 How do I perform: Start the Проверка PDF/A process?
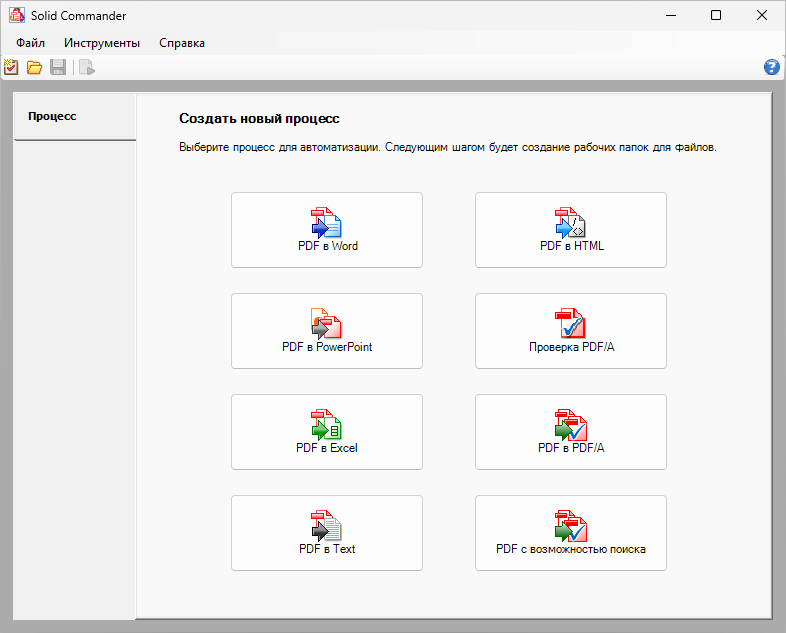(571, 331)
